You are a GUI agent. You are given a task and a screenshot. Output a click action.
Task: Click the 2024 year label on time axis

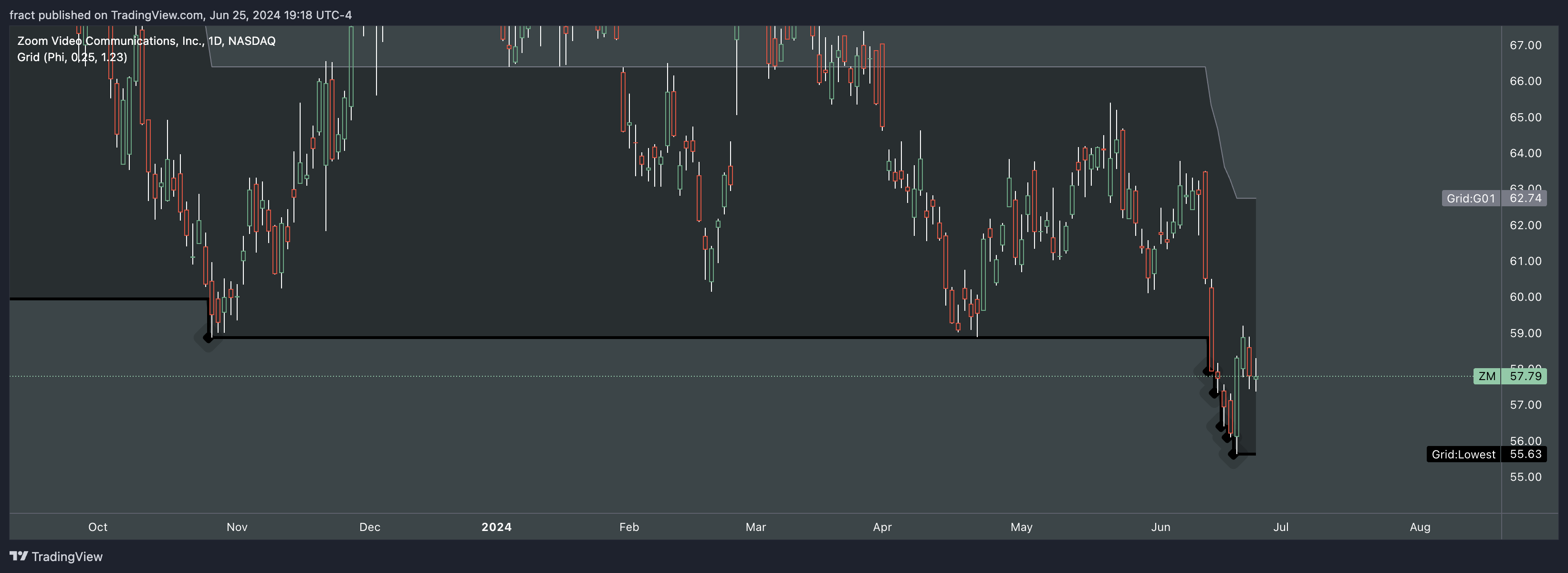pos(497,527)
